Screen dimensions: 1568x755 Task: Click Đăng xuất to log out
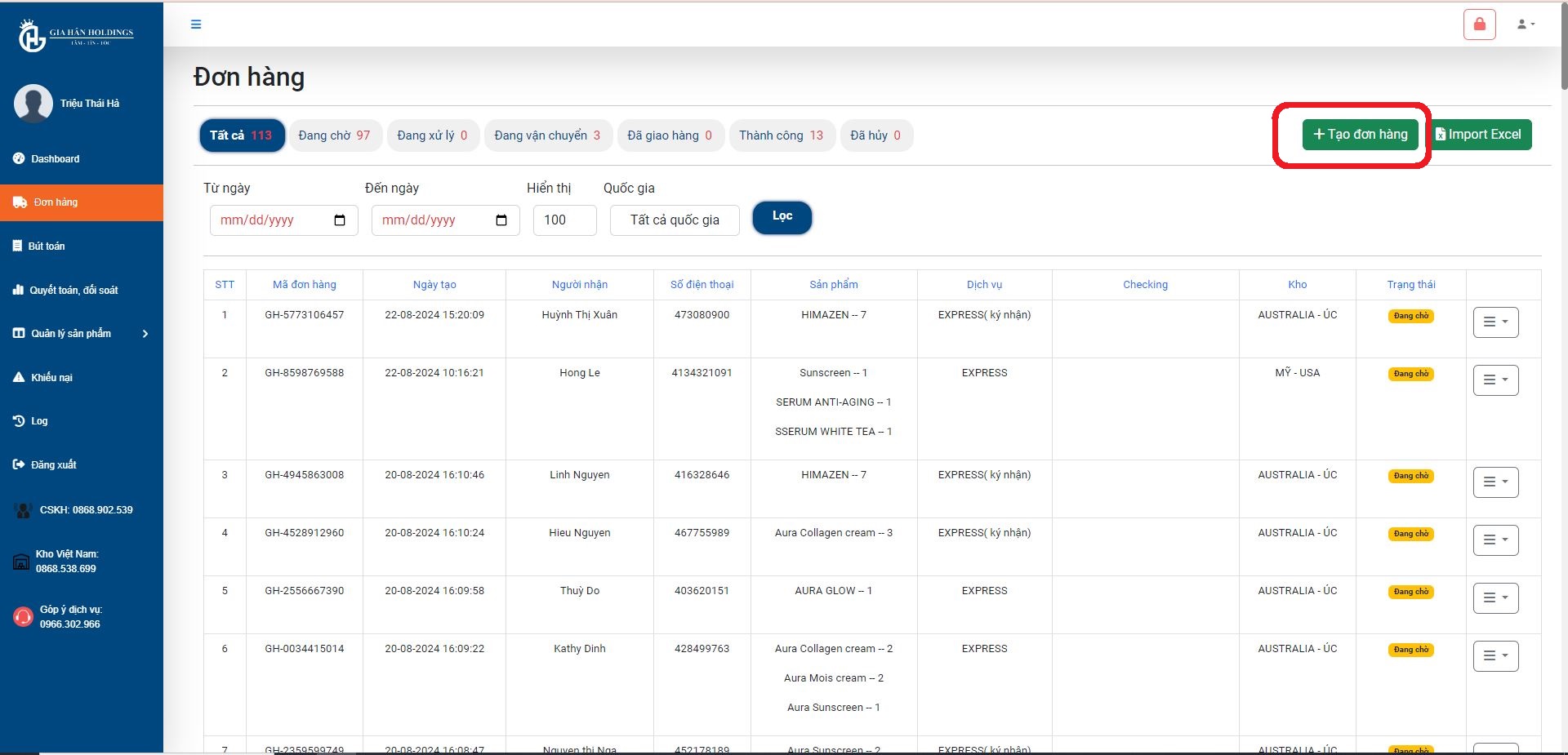pyautogui.click(x=53, y=464)
